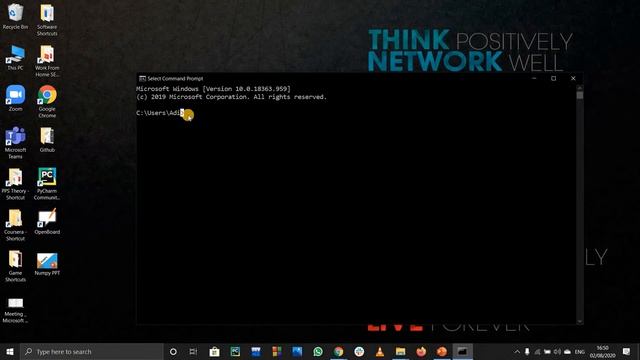640x360 pixels.
Task: Launch OpenBoard desktop shortcut
Action: (x=47, y=222)
